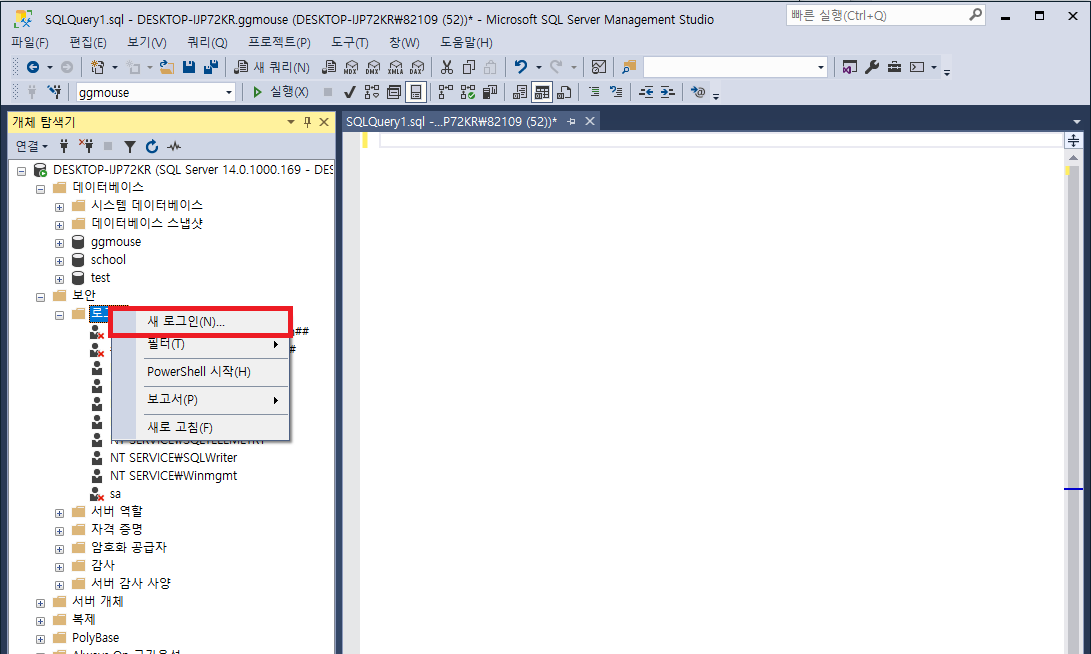Click the cut scissors icon

pyautogui.click(x=447, y=67)
